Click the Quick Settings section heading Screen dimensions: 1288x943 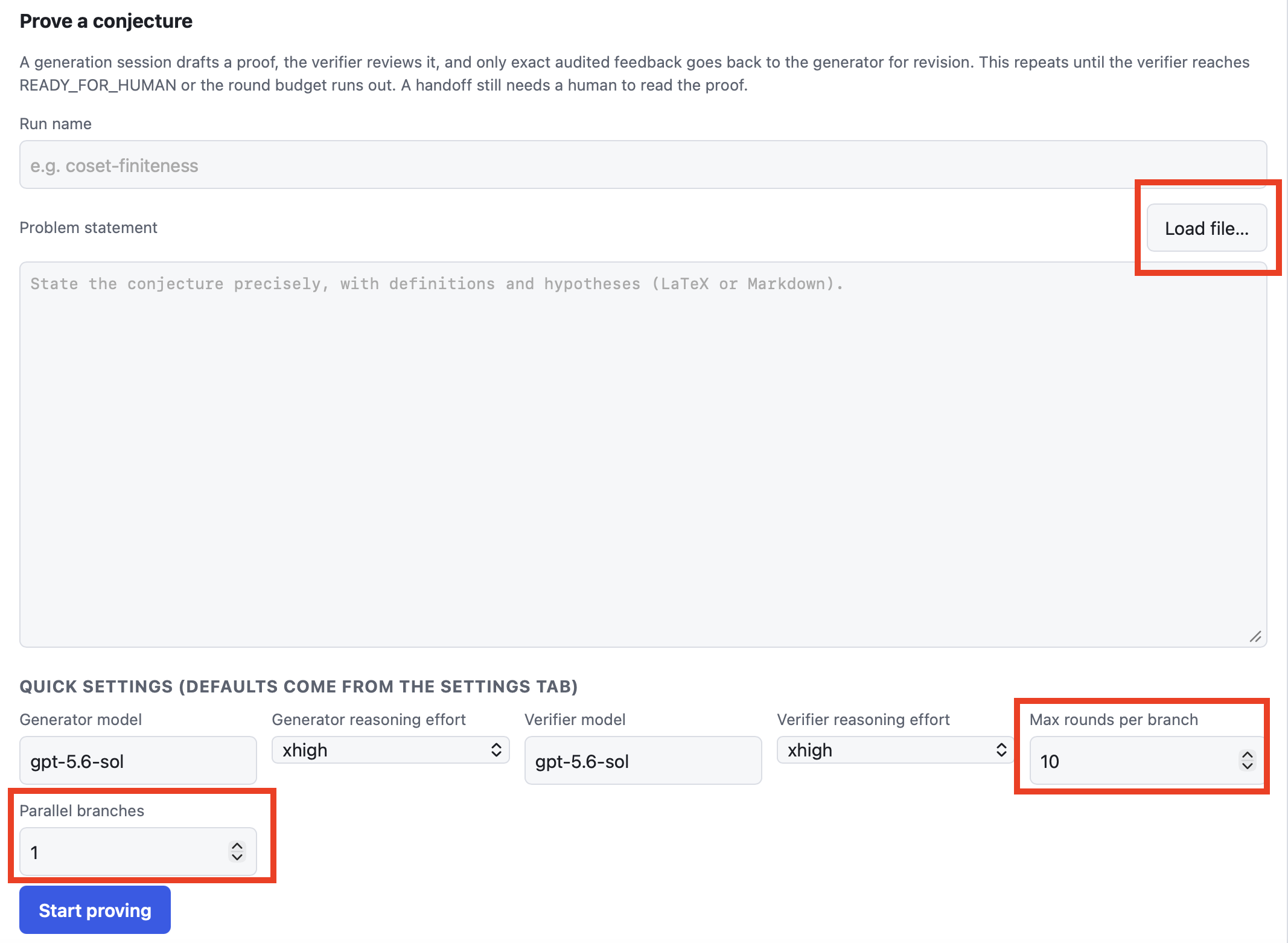[x=299, y=686]
